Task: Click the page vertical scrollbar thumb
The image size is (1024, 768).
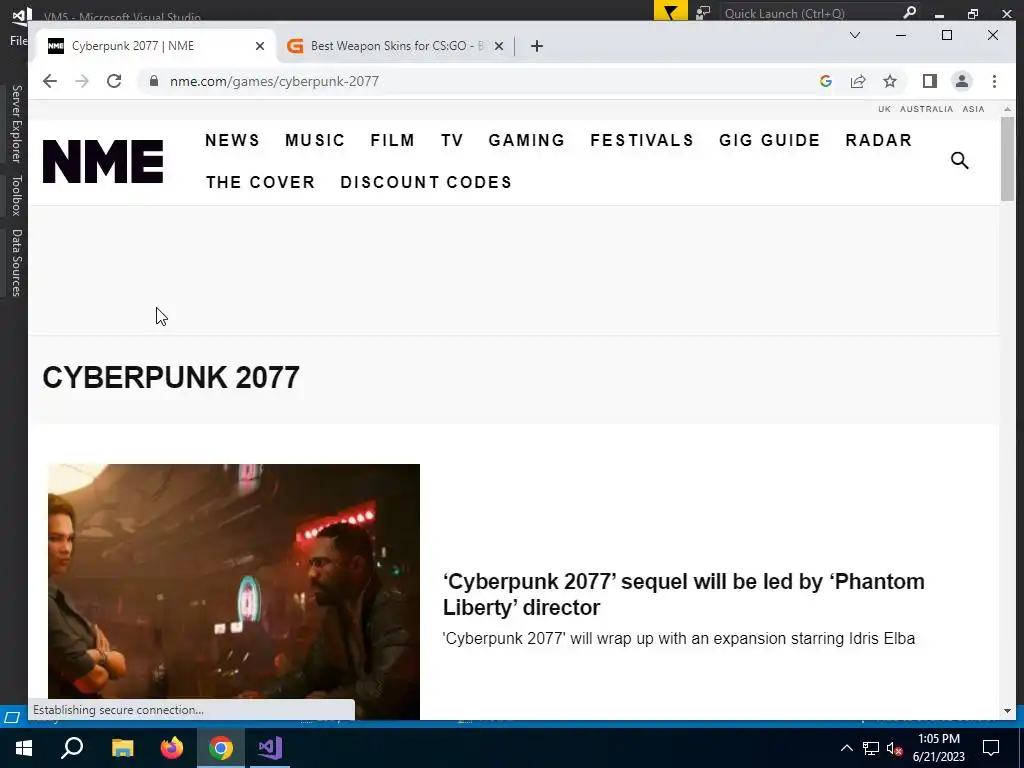Action: pyautogui.click(x=1007, y=159)
